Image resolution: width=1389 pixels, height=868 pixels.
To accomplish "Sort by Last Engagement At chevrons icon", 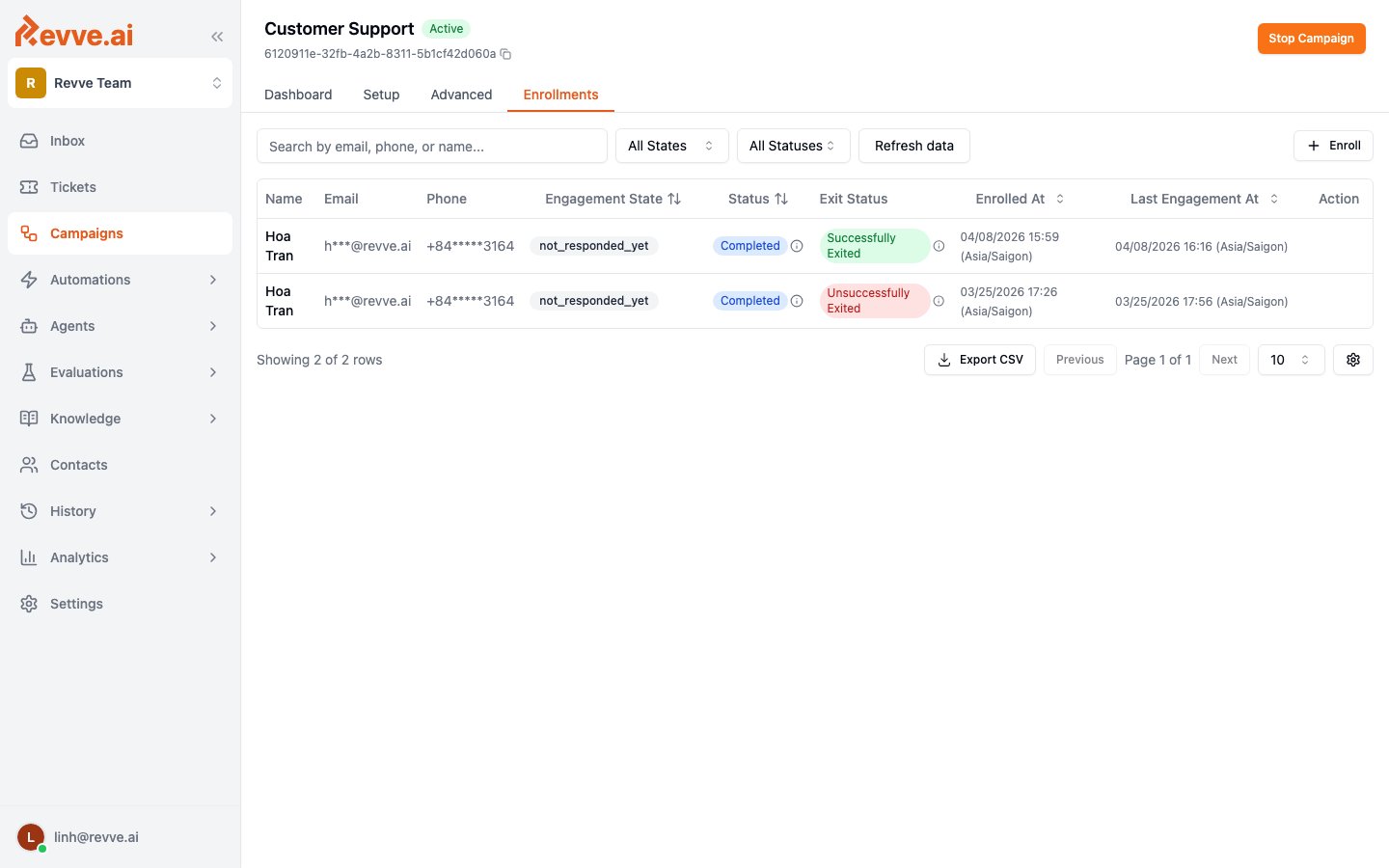I will tap(1274, 199).
